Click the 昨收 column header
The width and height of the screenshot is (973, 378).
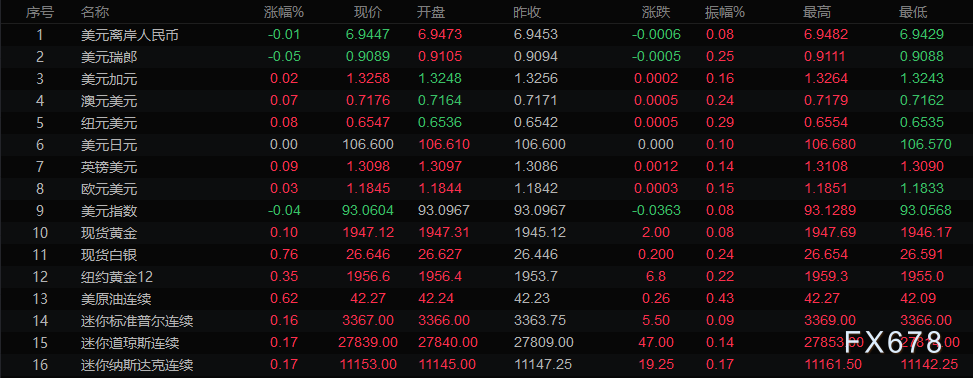(x=528, y=12)
